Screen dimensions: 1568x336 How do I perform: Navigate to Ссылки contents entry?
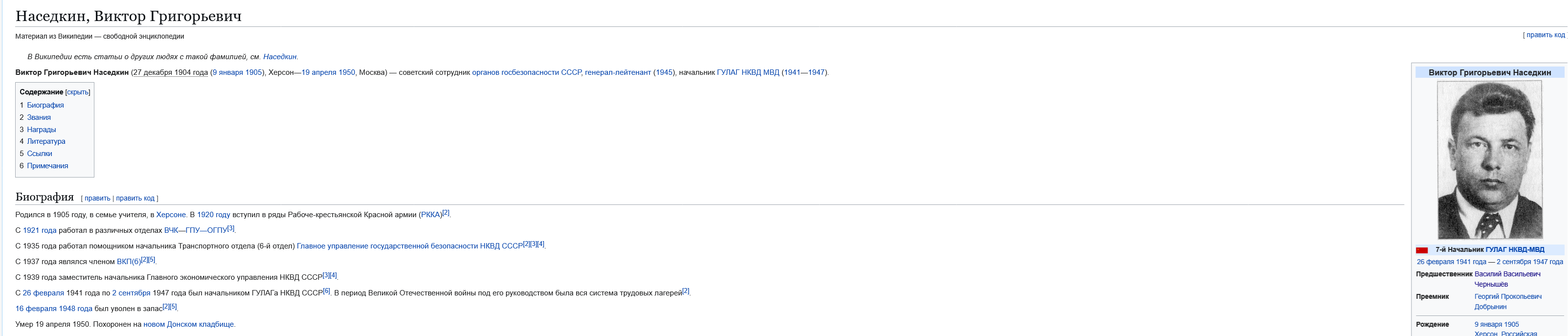tap(40, 154)
